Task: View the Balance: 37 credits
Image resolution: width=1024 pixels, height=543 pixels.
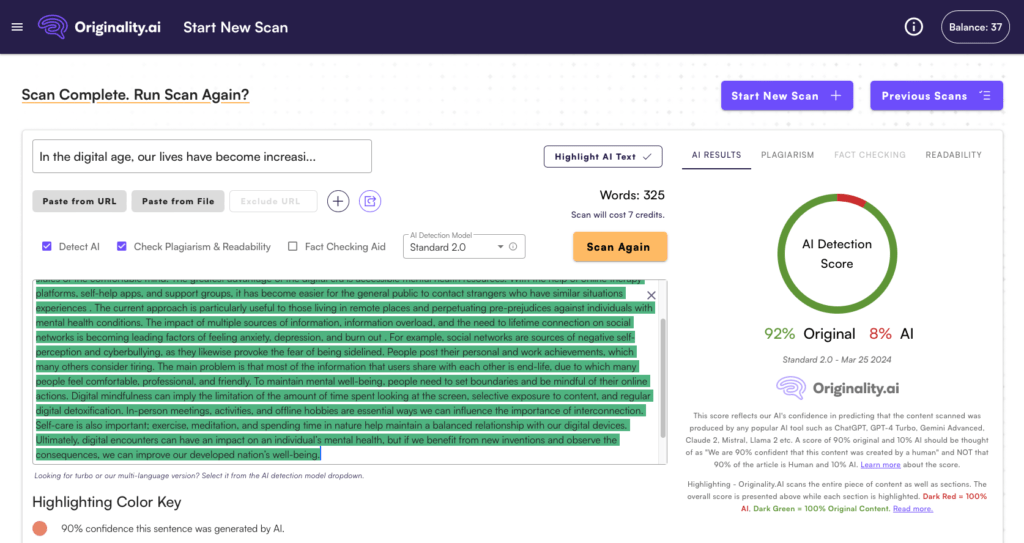Action: [x=975, y=27]
